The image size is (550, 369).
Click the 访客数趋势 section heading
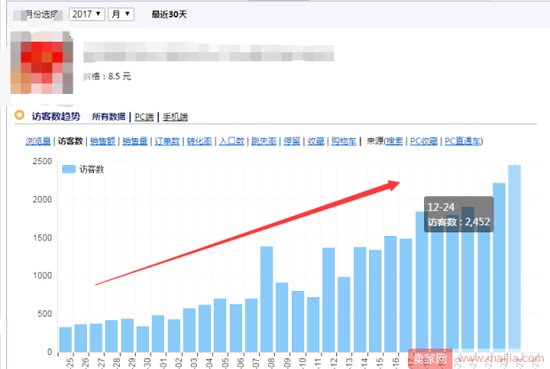pyautogui.click(x=56, y=116)
